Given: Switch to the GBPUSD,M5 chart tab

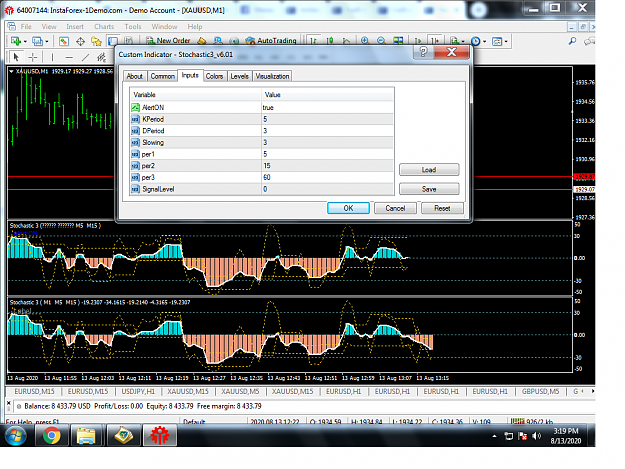Looking at the screenshot, I should click(x=540, y=392).
